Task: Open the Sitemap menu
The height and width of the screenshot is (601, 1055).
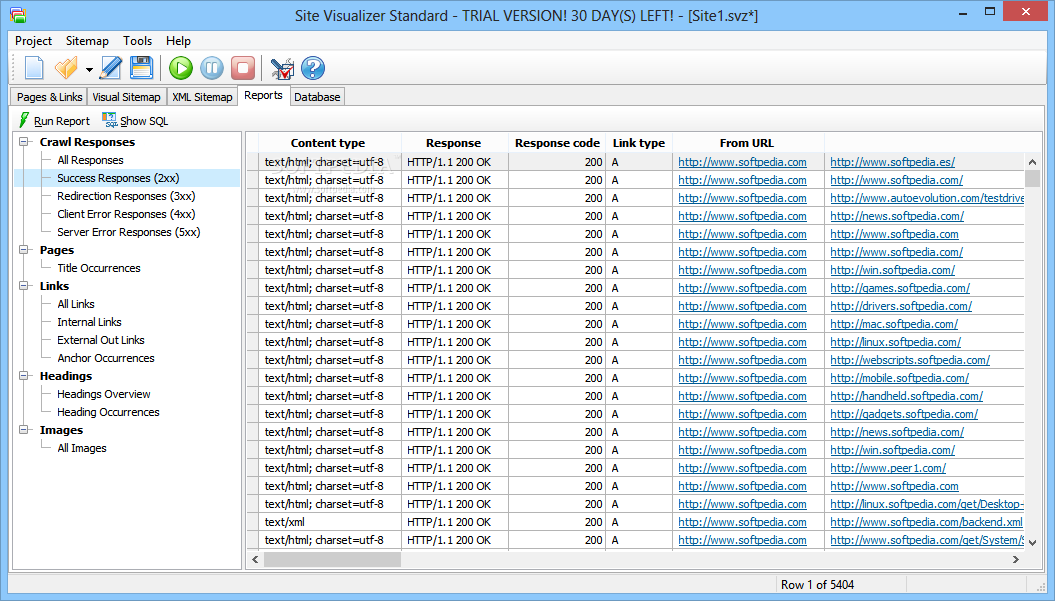Action: tap(87, 40)
